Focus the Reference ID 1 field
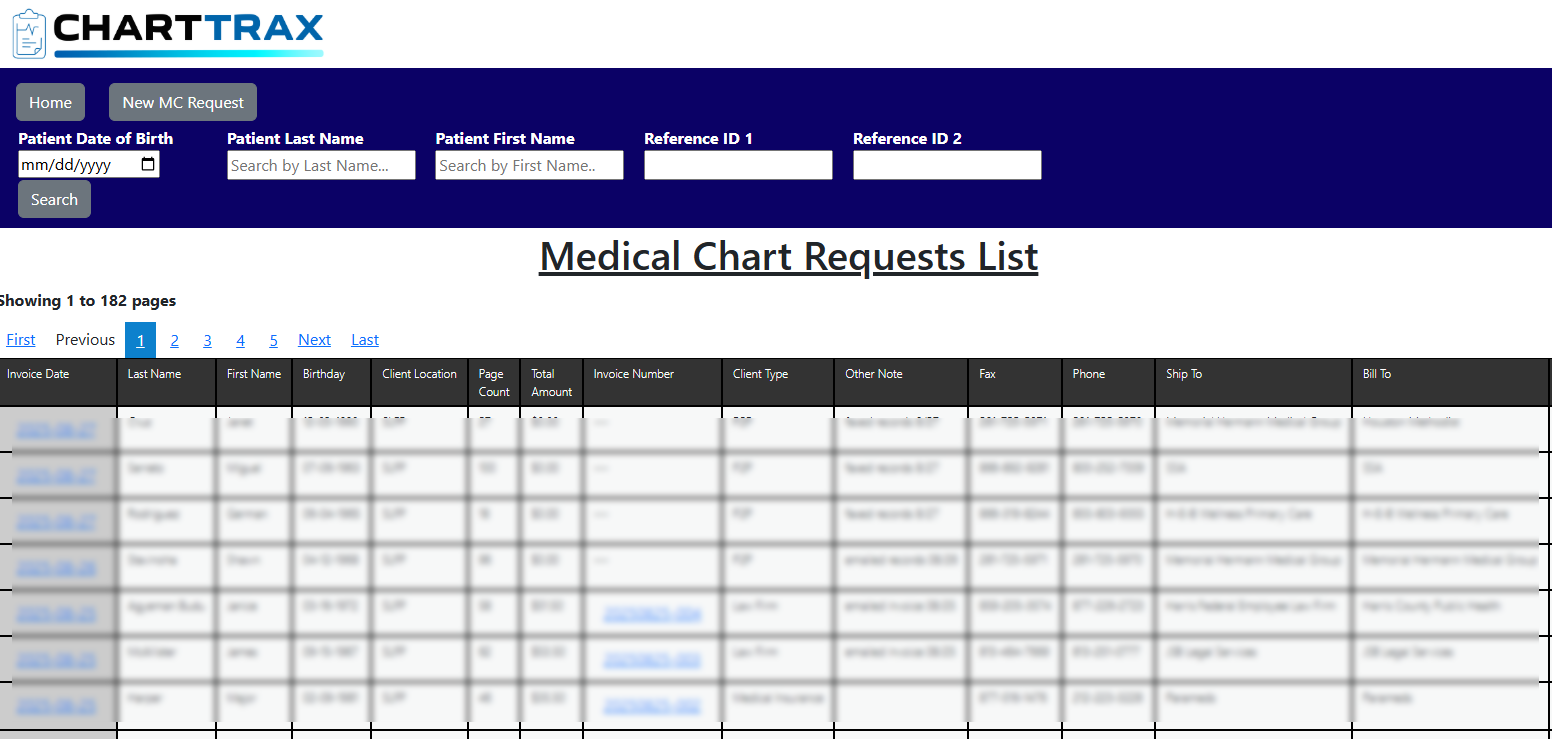 coord(738,165)
